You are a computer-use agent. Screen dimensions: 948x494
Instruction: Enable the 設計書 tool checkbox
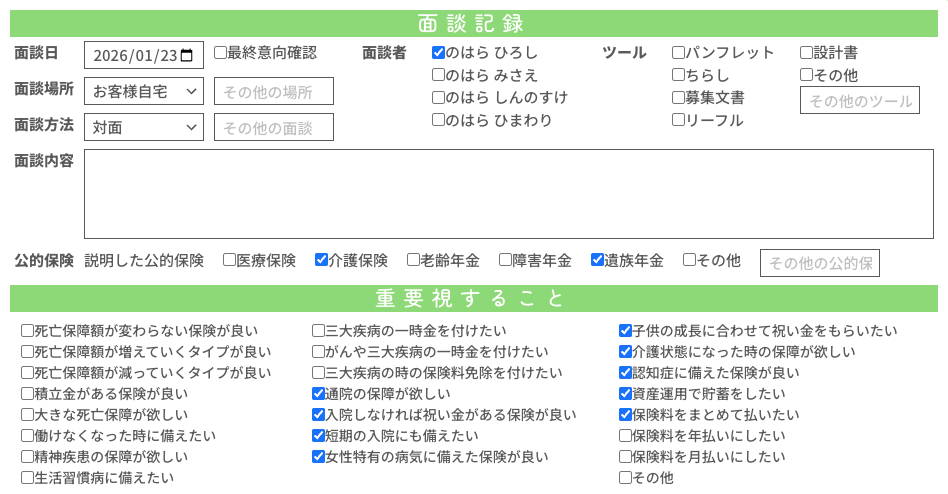click(806, 53)
